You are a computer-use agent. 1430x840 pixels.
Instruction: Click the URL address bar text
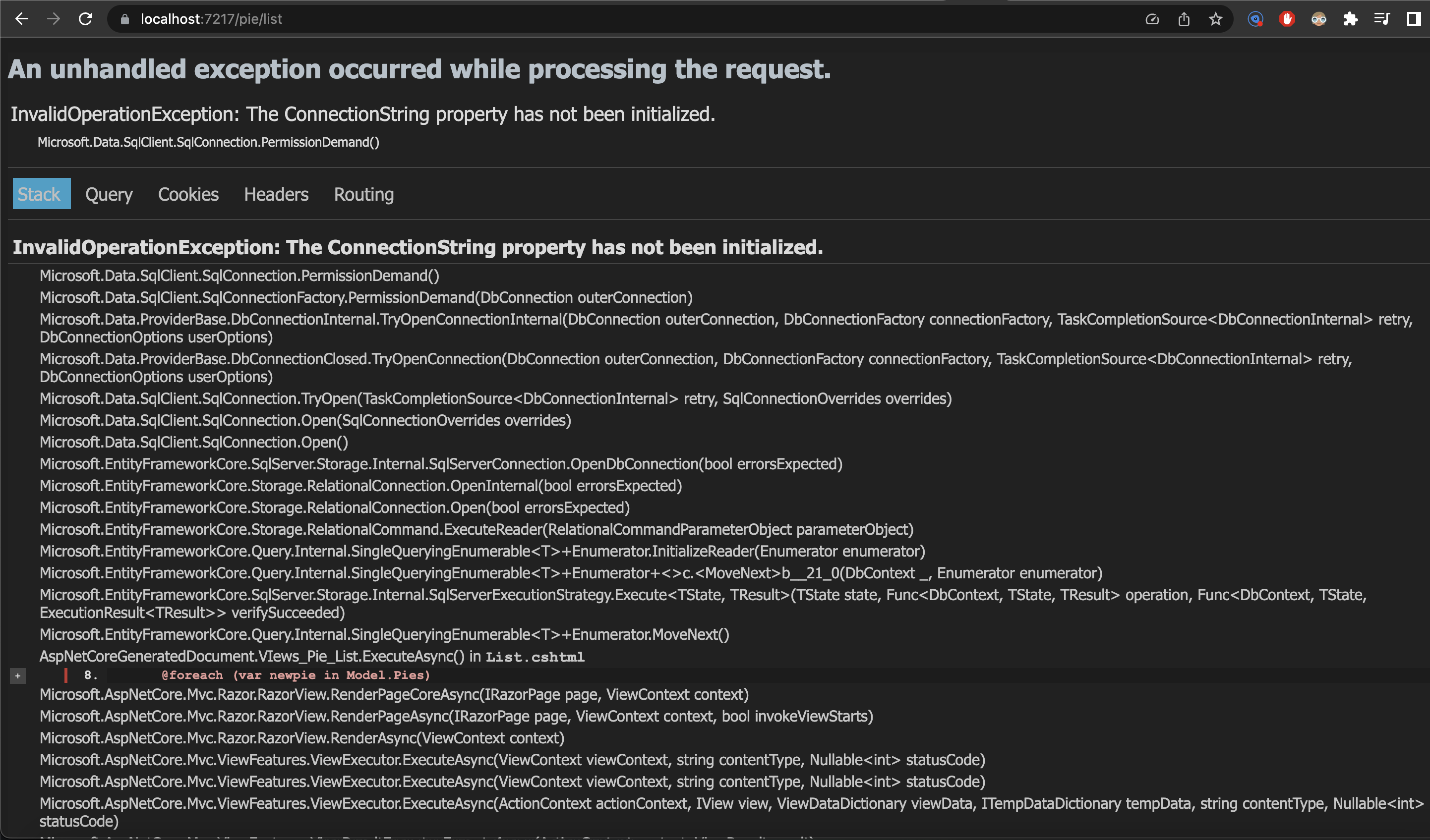coord(211,19)
